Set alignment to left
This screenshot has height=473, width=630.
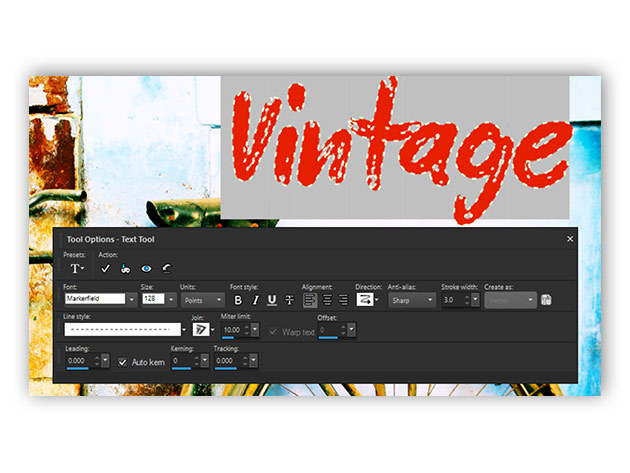pyautogui.click(x=310, y=300)
